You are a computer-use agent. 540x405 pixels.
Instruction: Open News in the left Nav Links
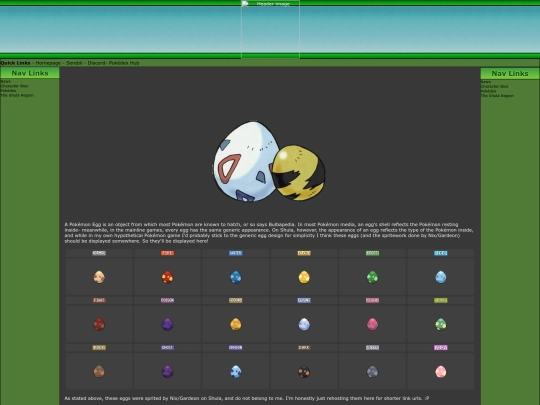click(x=6, y=82)
